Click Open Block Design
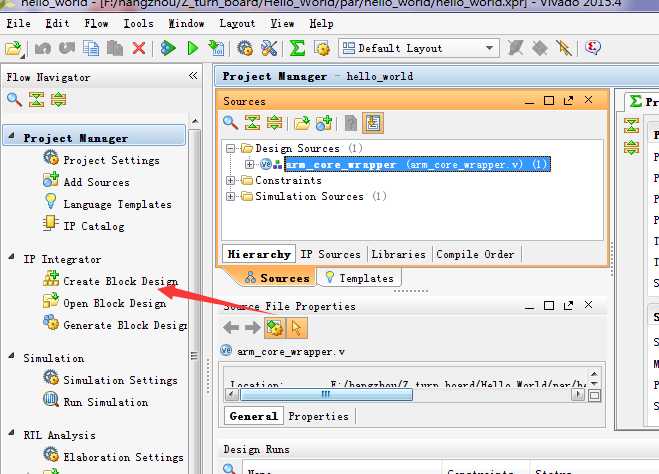The image size is (659, 474). [105, 303]
